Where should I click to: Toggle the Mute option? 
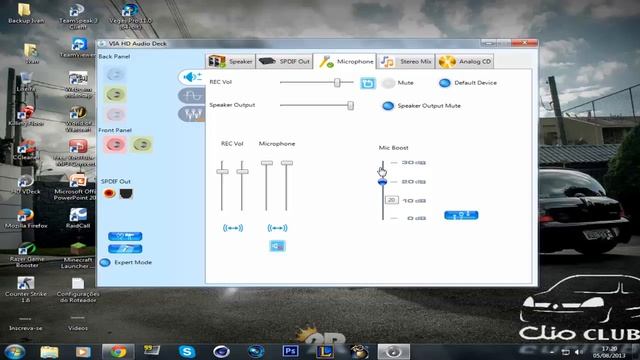388,83
